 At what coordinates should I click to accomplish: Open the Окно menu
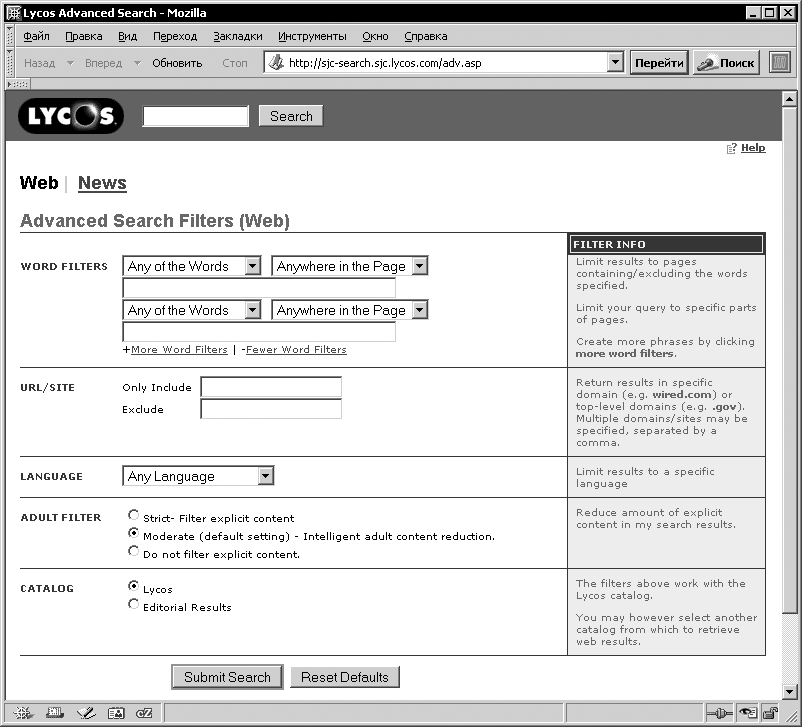[375, 36]
